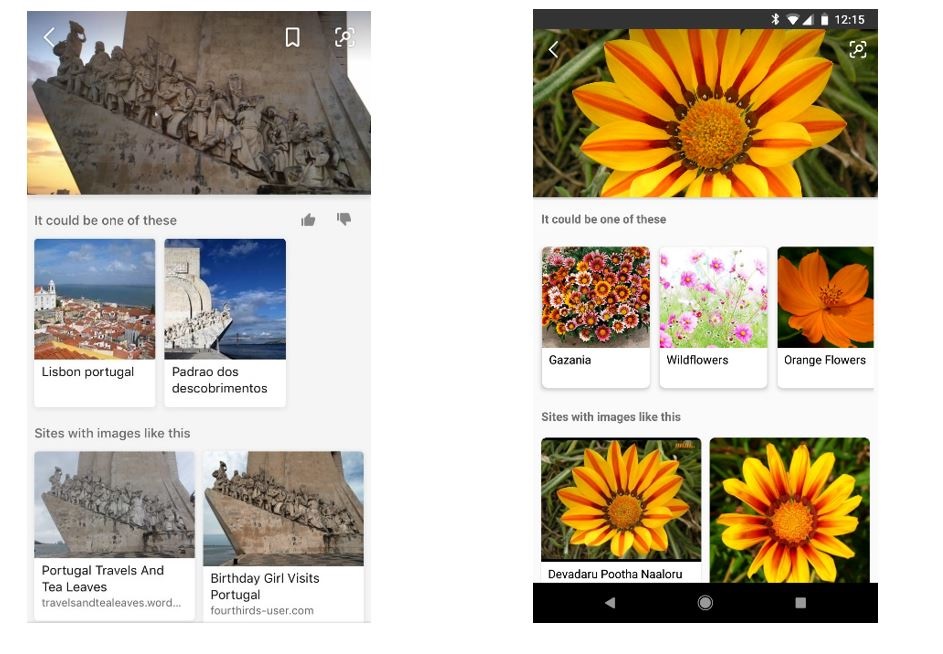The height and width of the screenshot is (654, 943).
Task: Open the Padrao dos descobrimentos suggestion card
Action: [225, 322]
